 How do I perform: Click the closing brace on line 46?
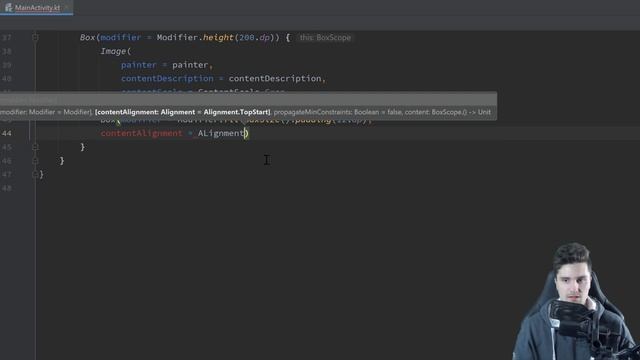coord(62,161)
